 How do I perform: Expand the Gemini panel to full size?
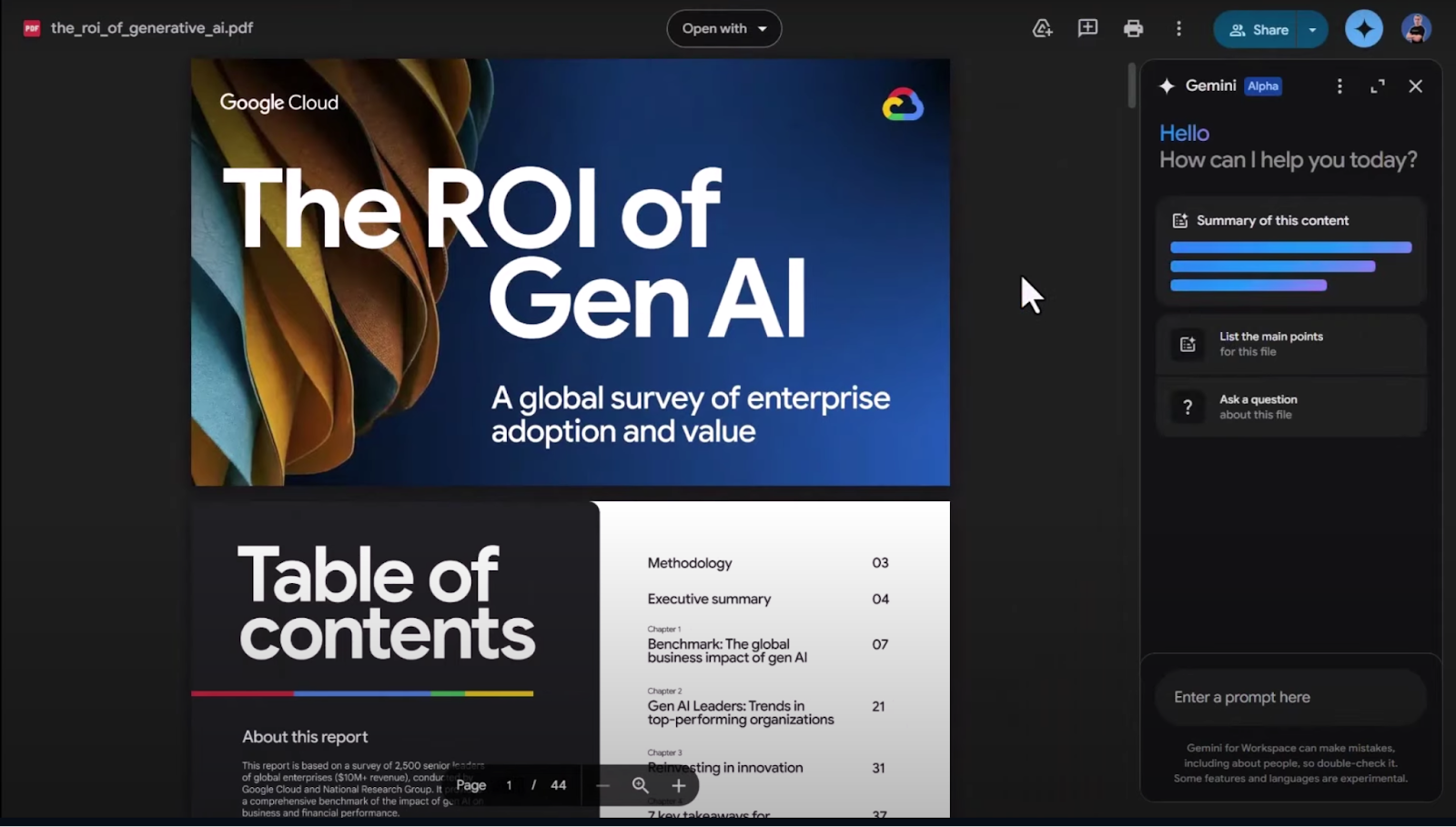(1378, 86)
